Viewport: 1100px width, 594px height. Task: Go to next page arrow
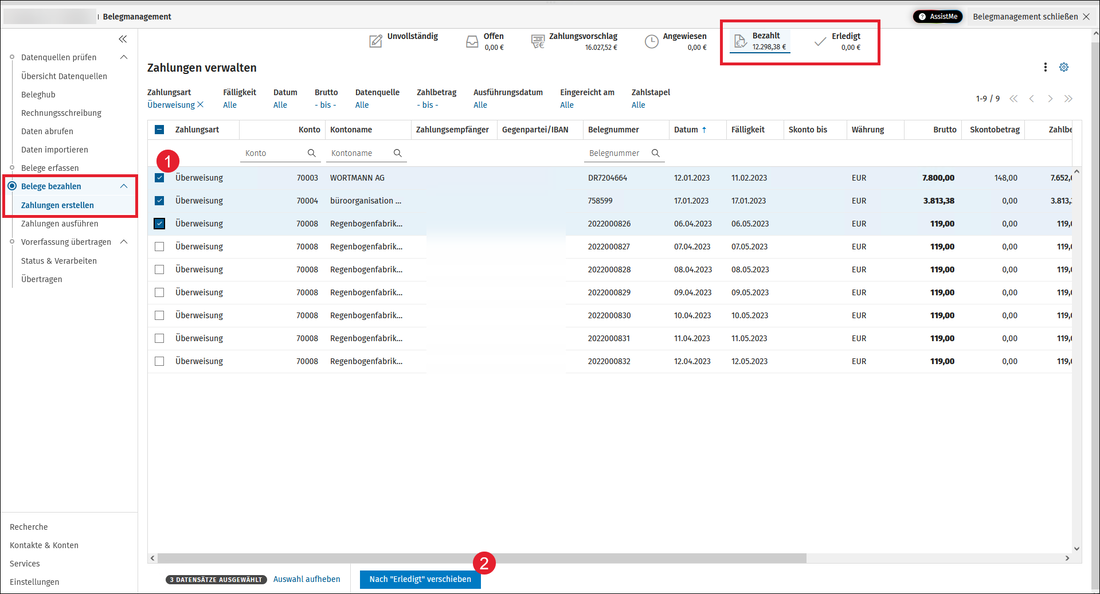pyautogui.click(x=1050, y=99)
